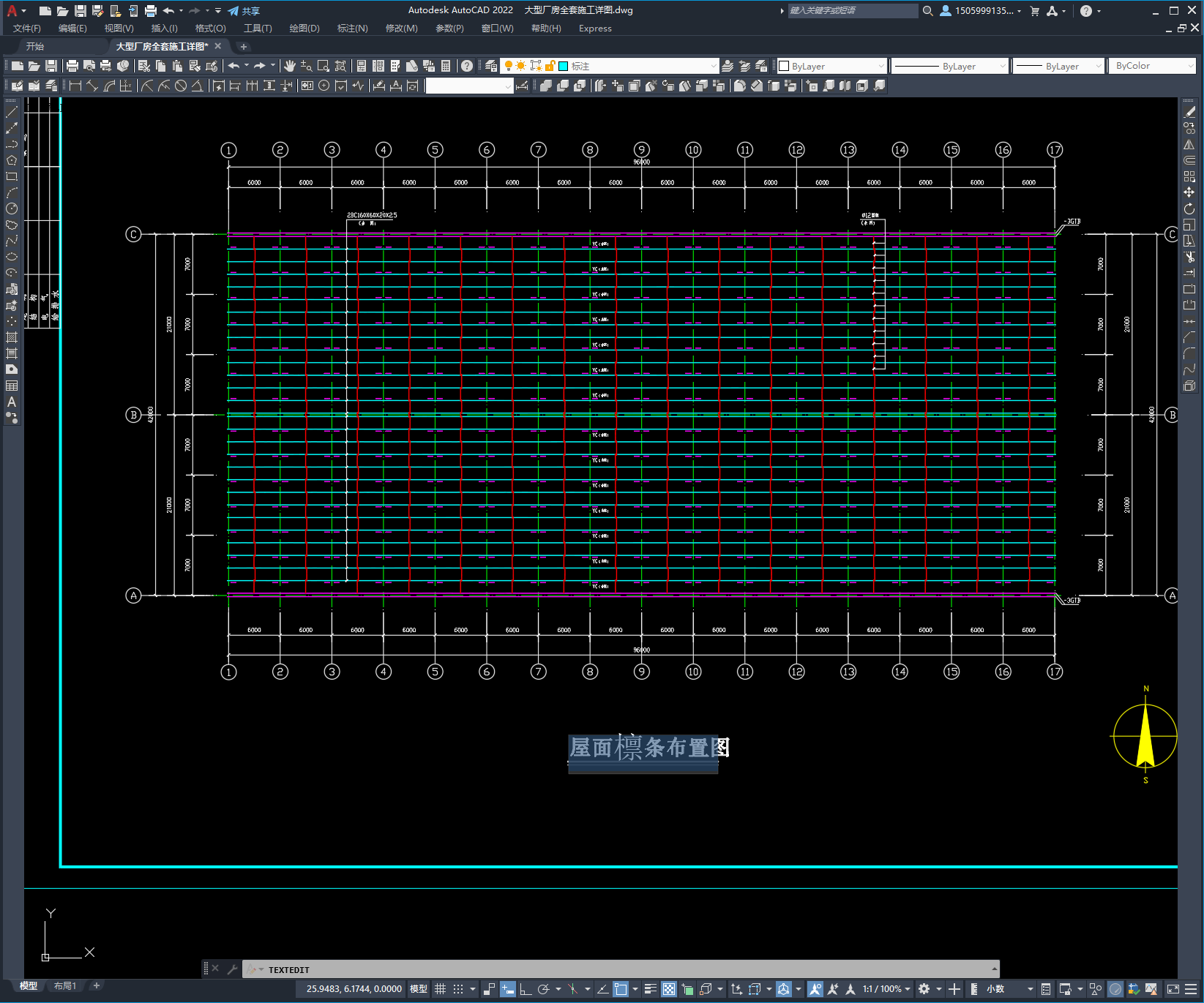This screenshot has width=1204, height=1003.
Task: Toggle ortho mode in status bar
Action: click(526, 989)
